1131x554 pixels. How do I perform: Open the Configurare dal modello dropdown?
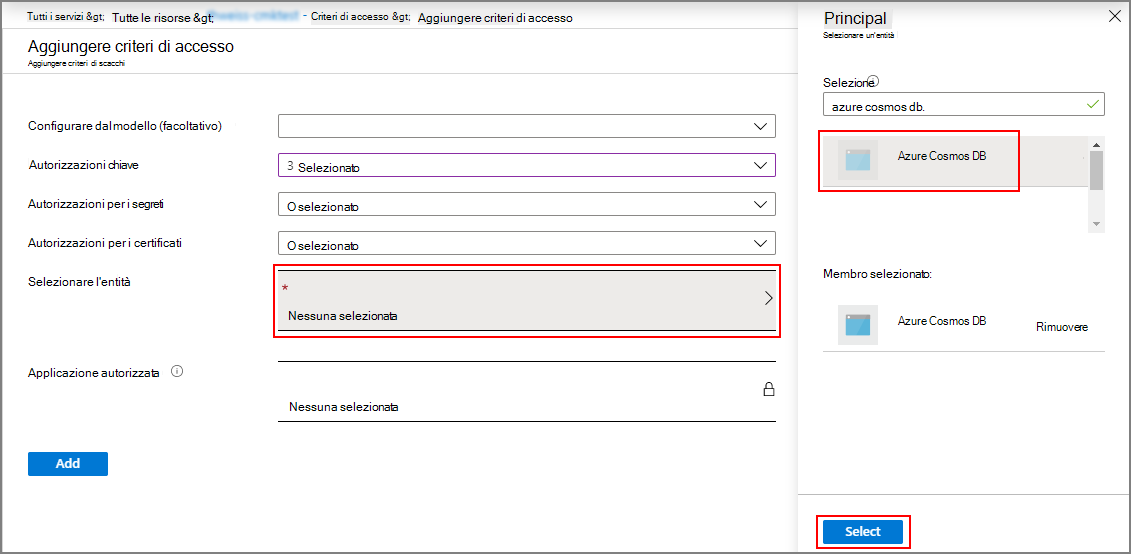coord(527,126)
